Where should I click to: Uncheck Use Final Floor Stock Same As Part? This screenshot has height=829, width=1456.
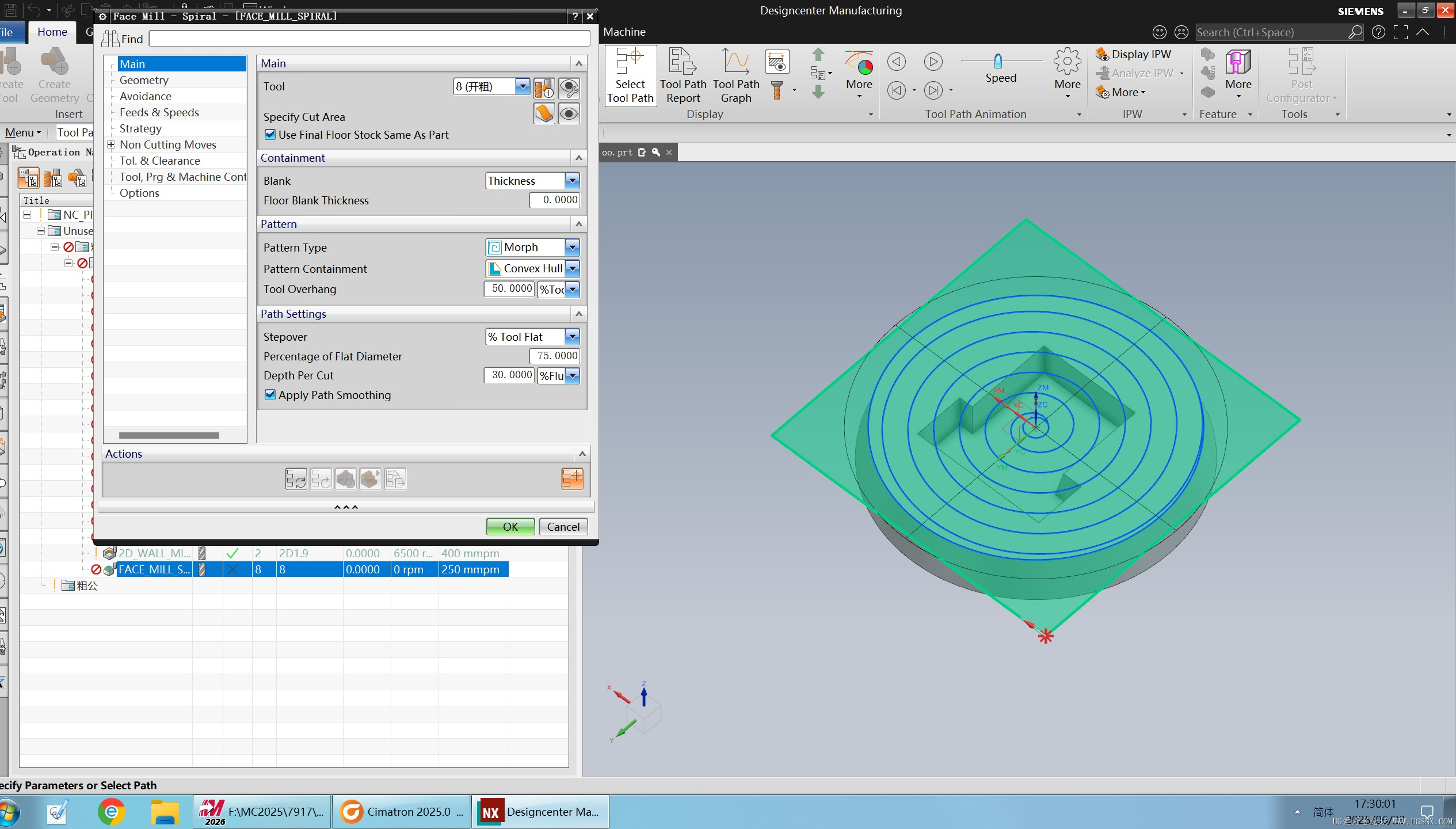point(270,135)
